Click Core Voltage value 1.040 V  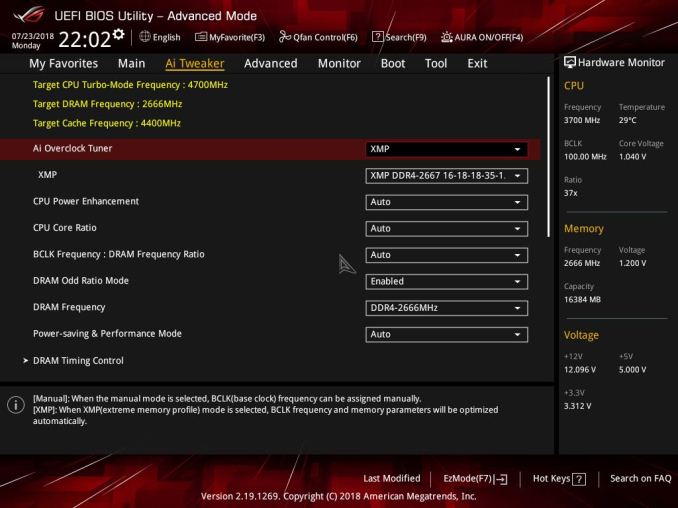point(632,157)
